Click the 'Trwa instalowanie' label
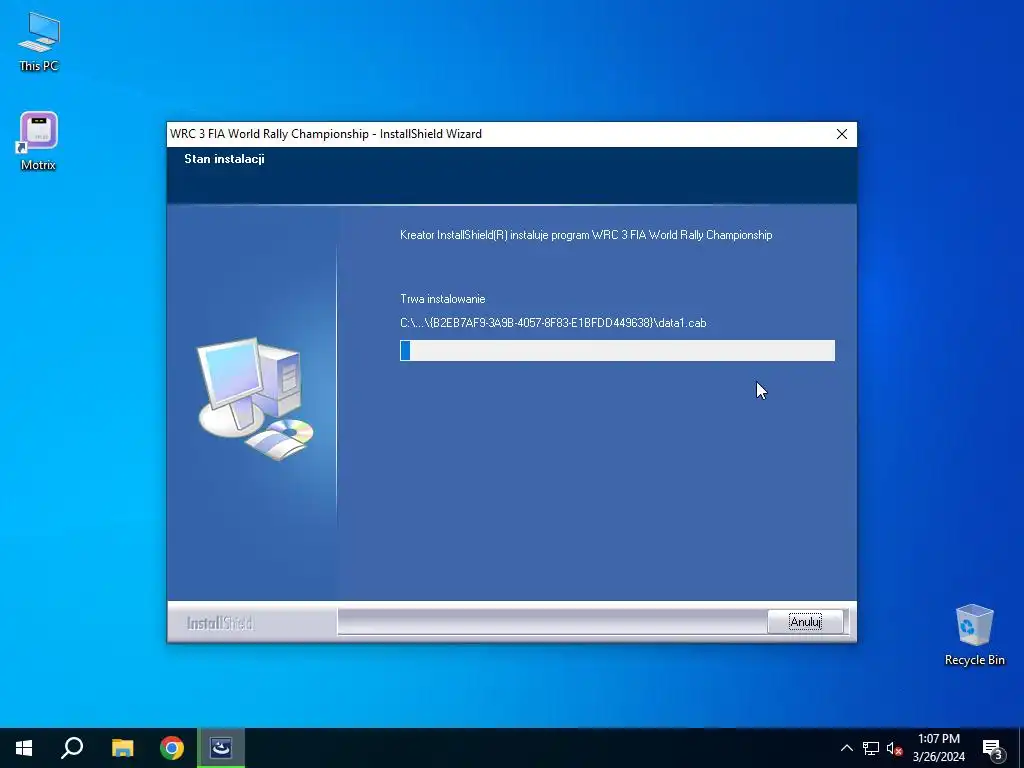The image size is (1024, 768). (443, 299)
